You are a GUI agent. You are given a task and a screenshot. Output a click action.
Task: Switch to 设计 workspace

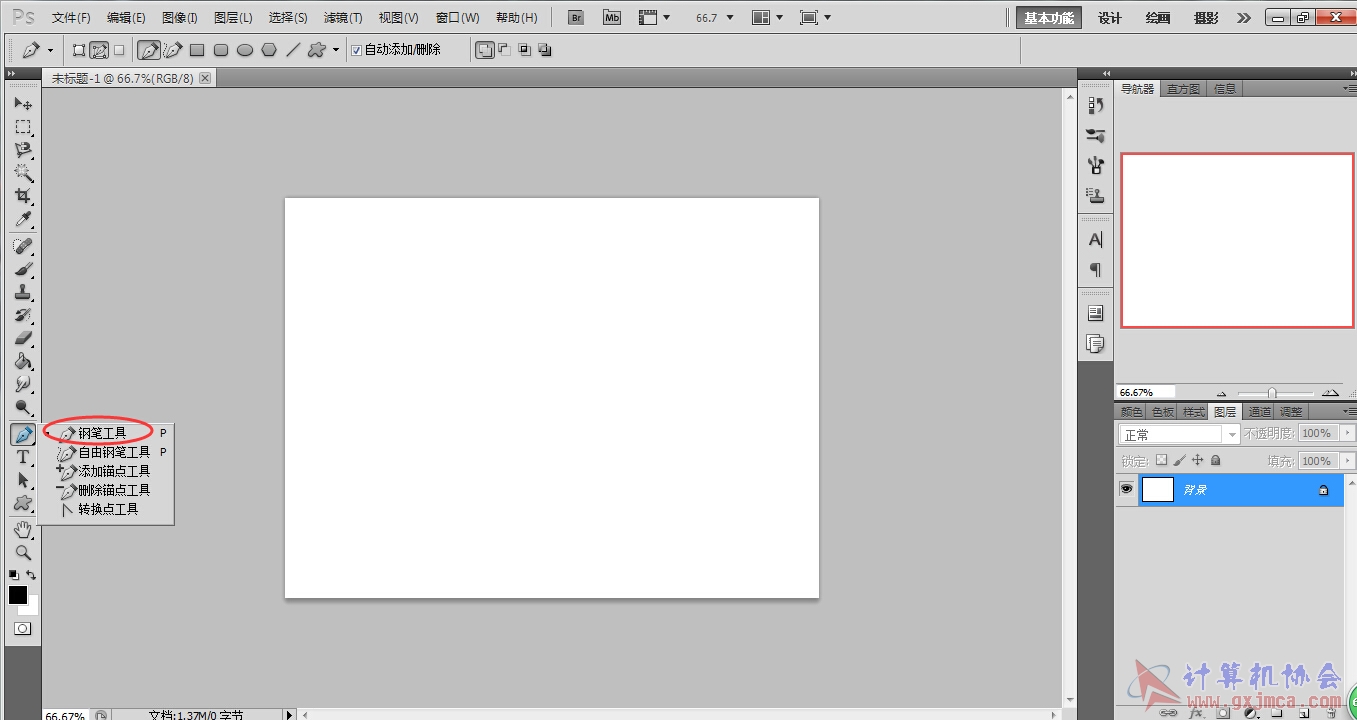pyautogui.click(x=1110, y=18)
